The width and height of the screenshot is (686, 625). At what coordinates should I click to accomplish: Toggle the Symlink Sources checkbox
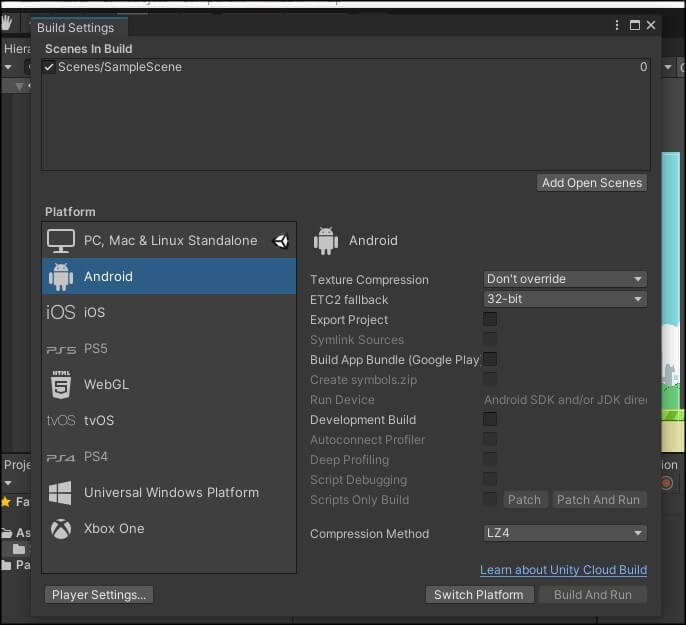[490, 339]
